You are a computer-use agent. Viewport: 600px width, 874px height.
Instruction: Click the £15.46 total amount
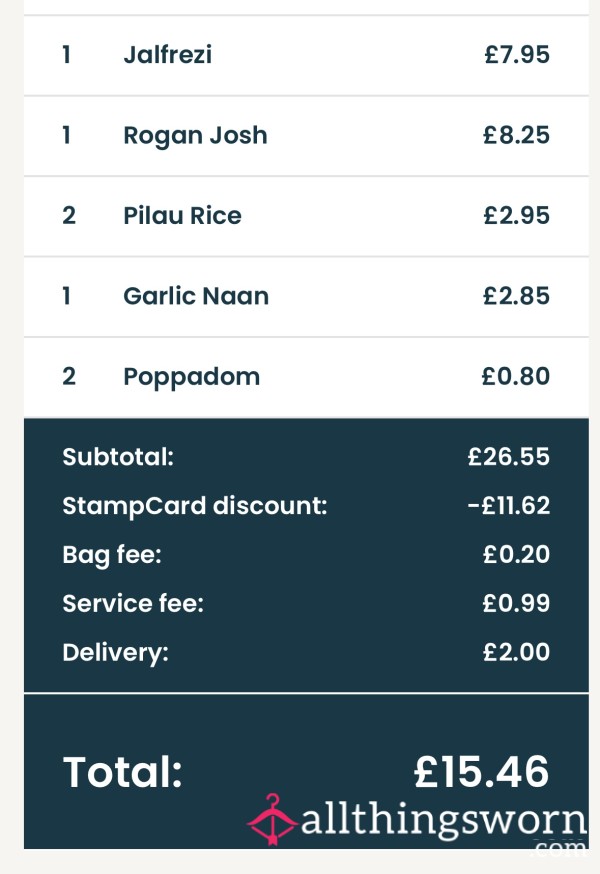(482, 772)
